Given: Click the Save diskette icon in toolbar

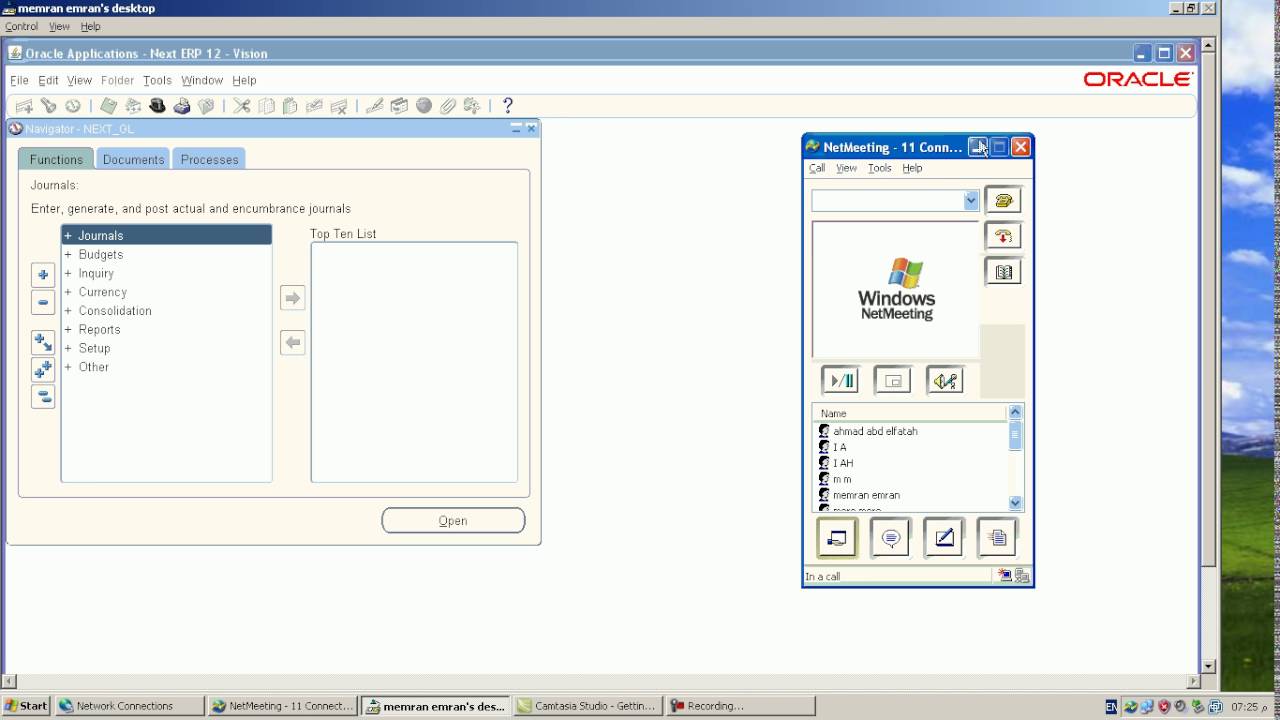Looking at the screenshot, I should pos(108,105).
